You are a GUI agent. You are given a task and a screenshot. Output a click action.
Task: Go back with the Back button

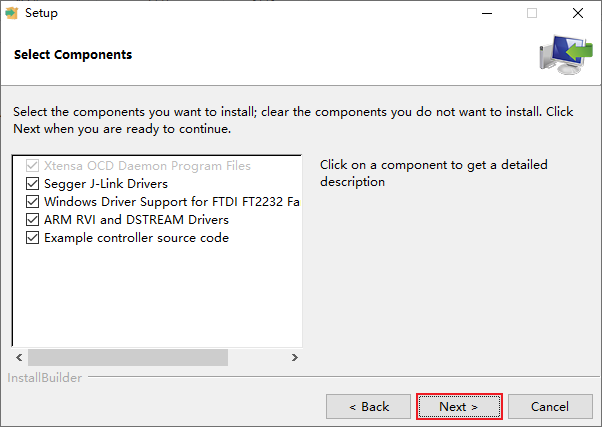(x=369, y=407)
